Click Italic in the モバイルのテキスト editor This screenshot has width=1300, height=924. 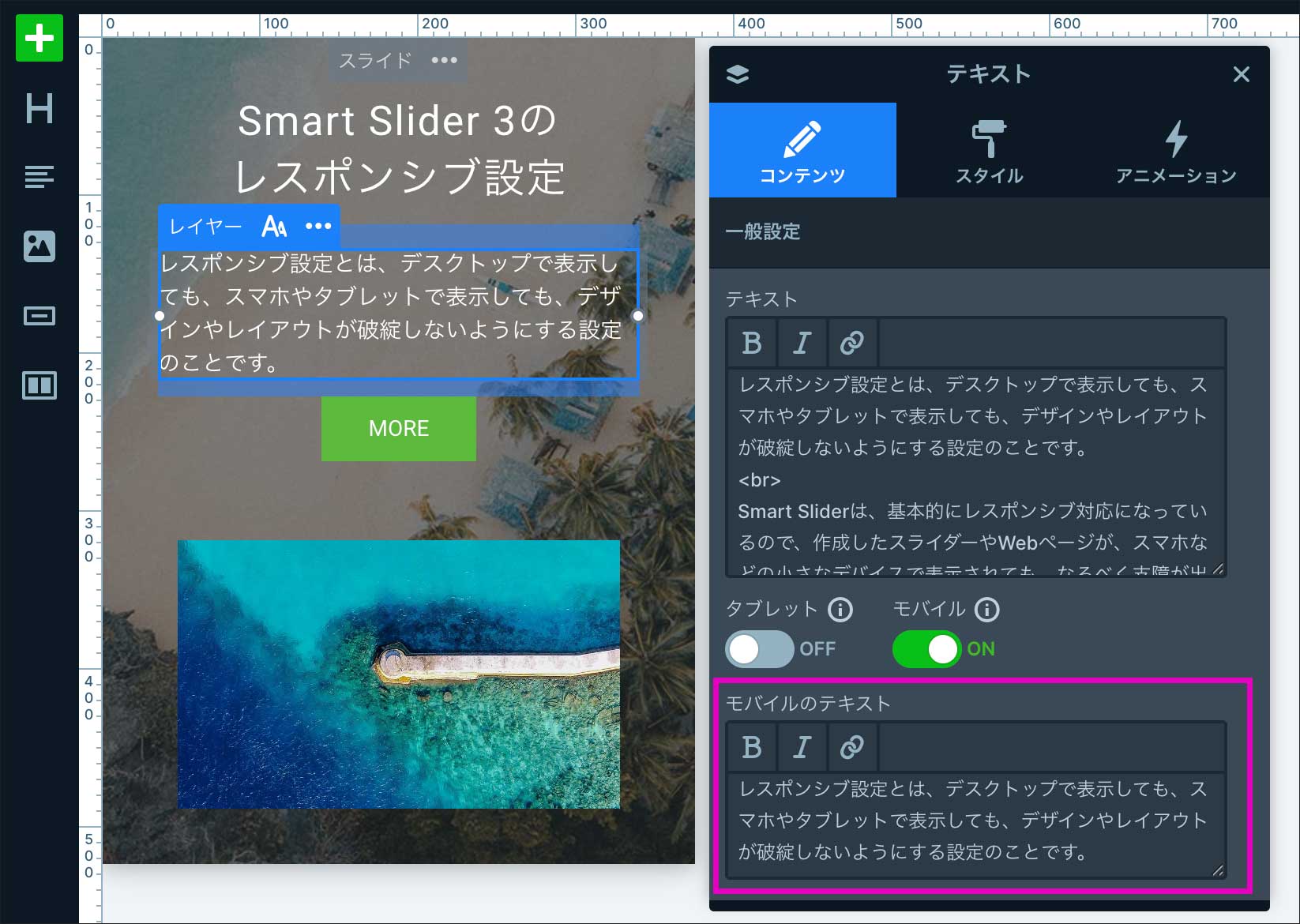tap(802, 747)
